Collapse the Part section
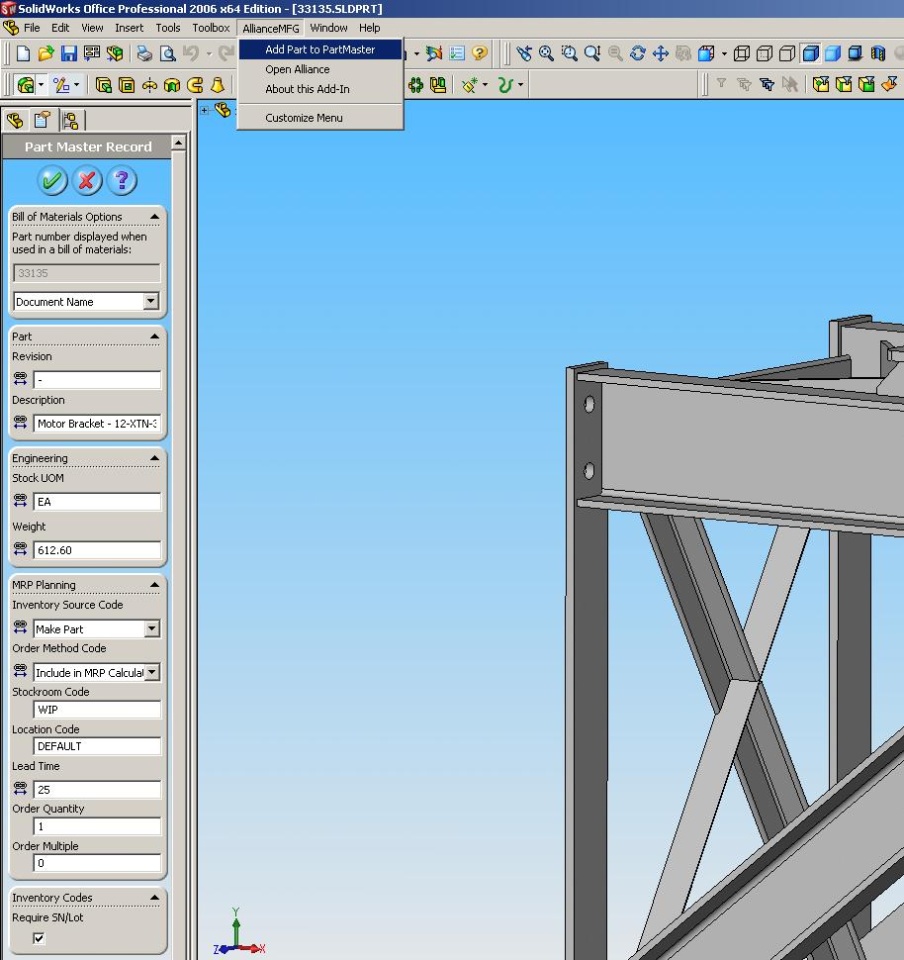 (x=154, y=336)
